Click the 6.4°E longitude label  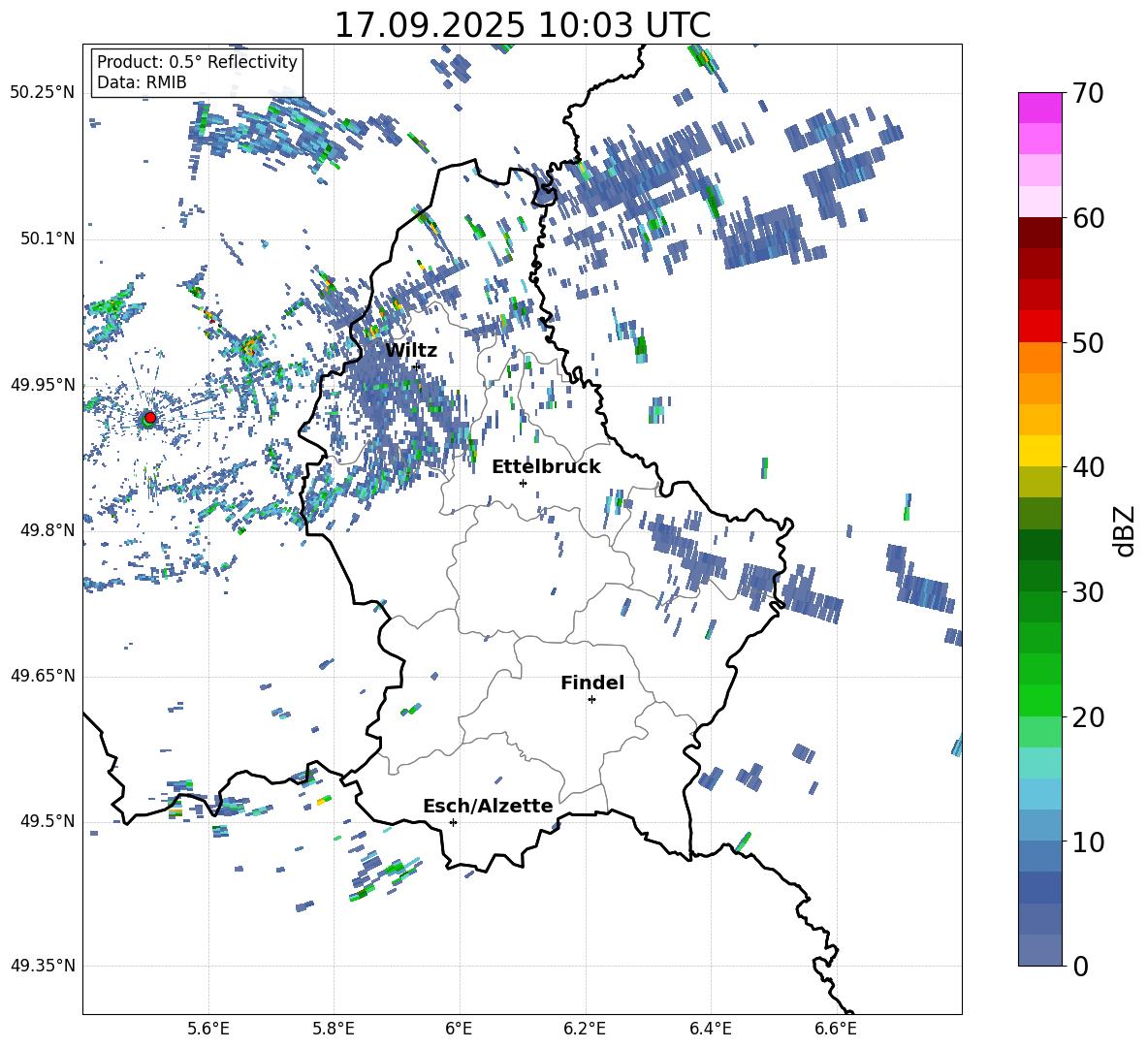point(710,1029)
